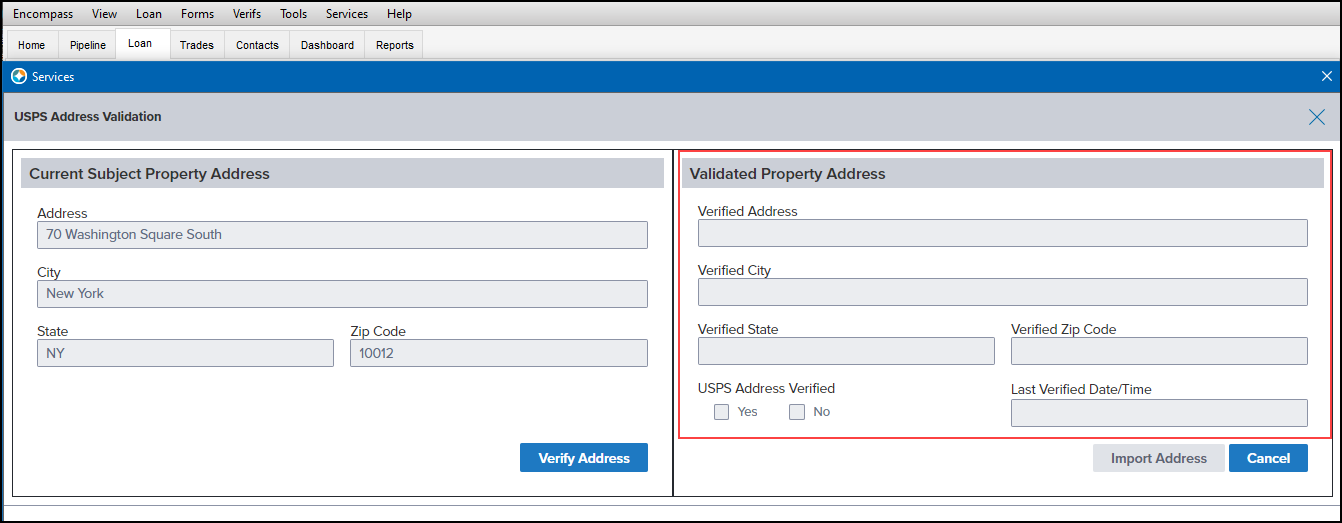Image resolution: width=1342 pixels, height=523 pixels.
Task: Open the Tools menu
Action: pyautogui.click(x=293, y=14)
